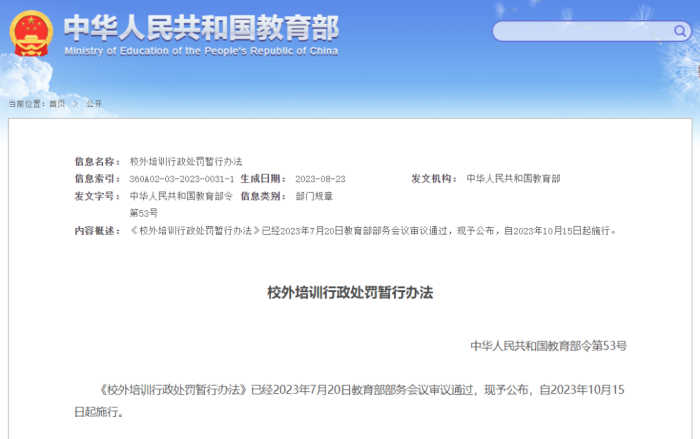
Task: Click the 内容概述 label
Action: point(97,231)
